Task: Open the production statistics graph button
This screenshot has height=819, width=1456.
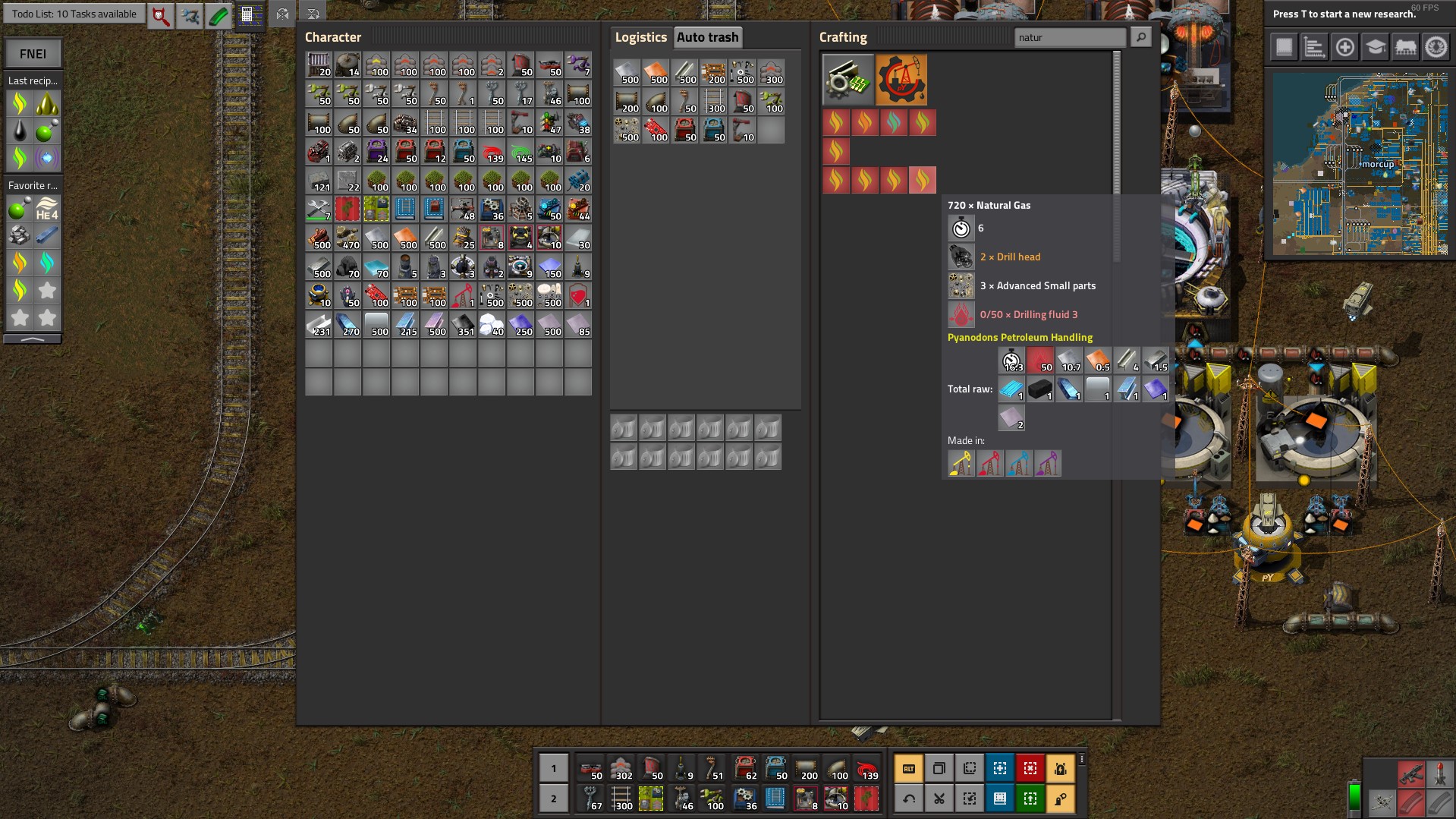Action: pyautogui.click(x=1314, y=47)
